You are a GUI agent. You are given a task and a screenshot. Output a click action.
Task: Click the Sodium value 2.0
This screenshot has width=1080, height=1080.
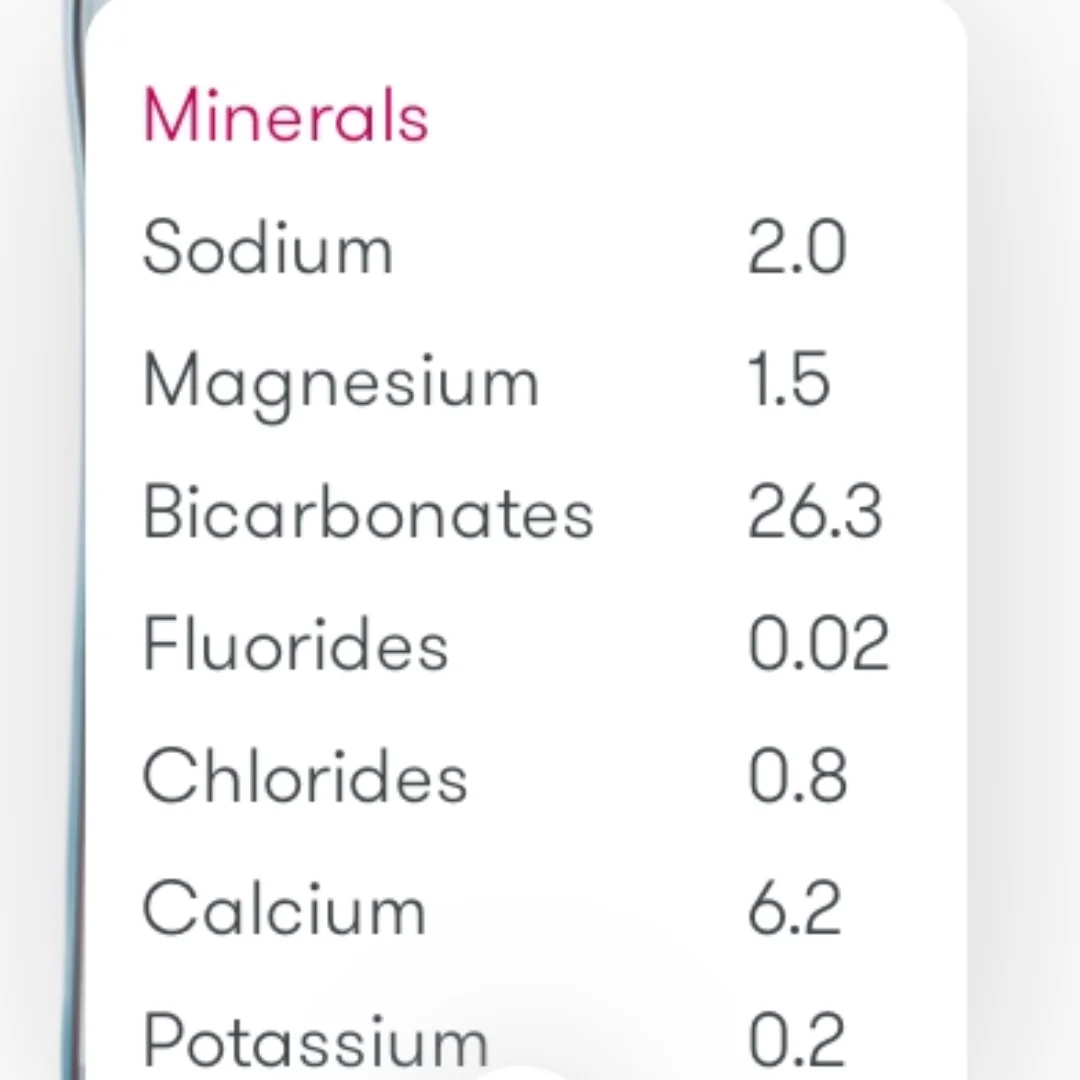point(797,248)
